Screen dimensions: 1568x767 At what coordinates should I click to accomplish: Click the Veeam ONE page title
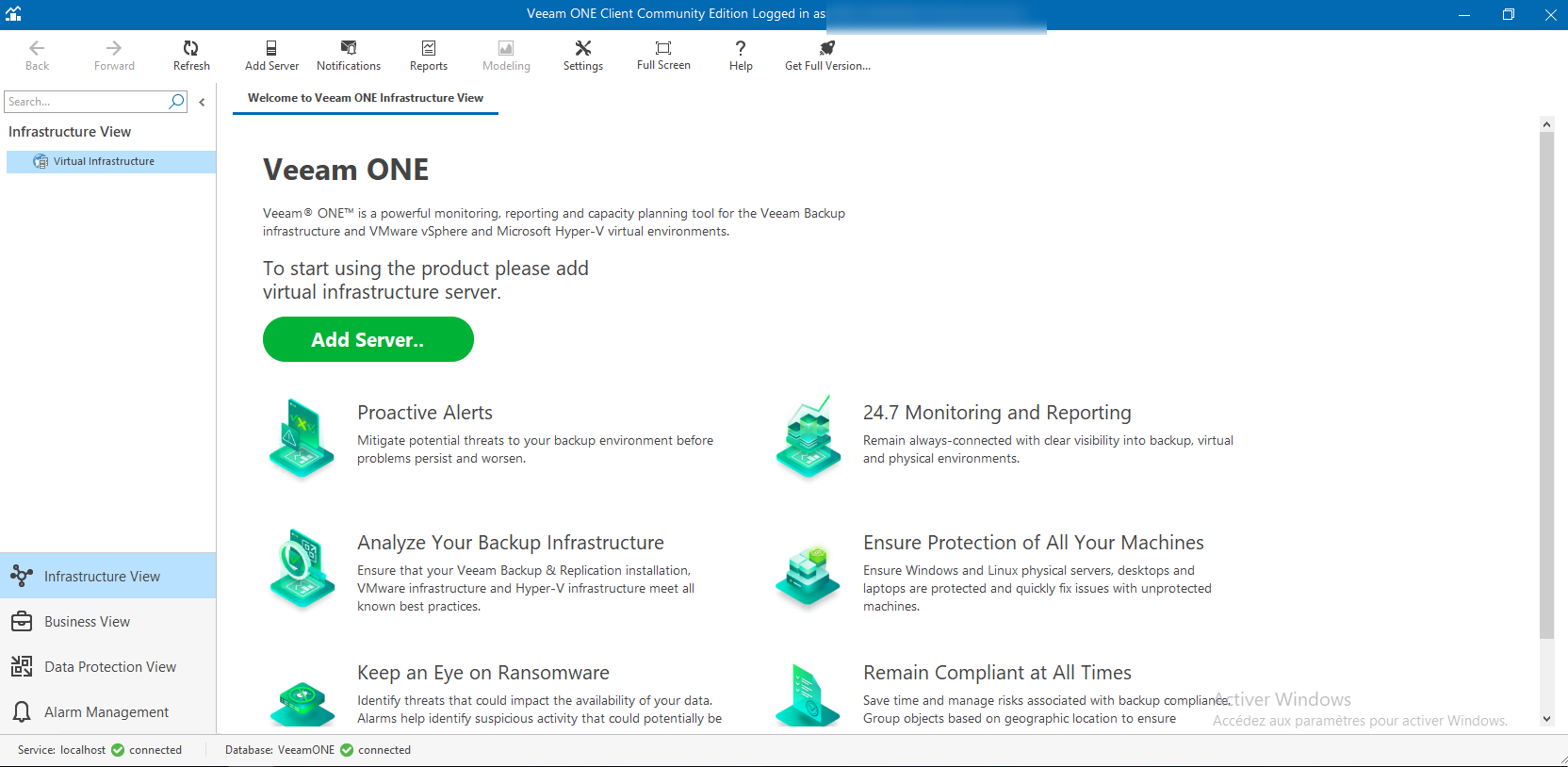[x=346, y=170]
